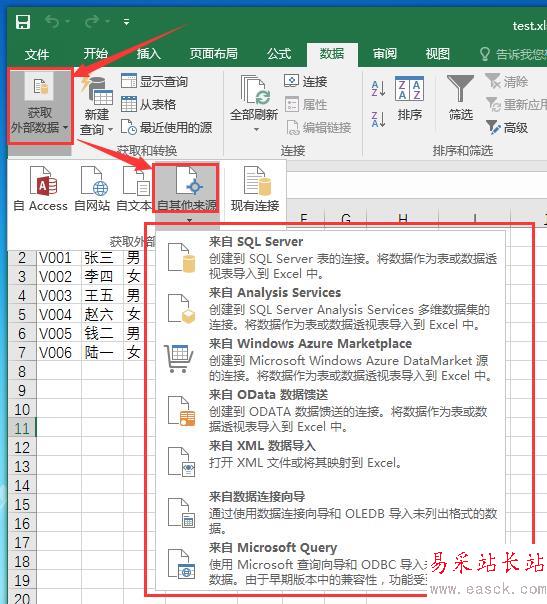Expand the 全部刷新 dropdown arrow

256,130
